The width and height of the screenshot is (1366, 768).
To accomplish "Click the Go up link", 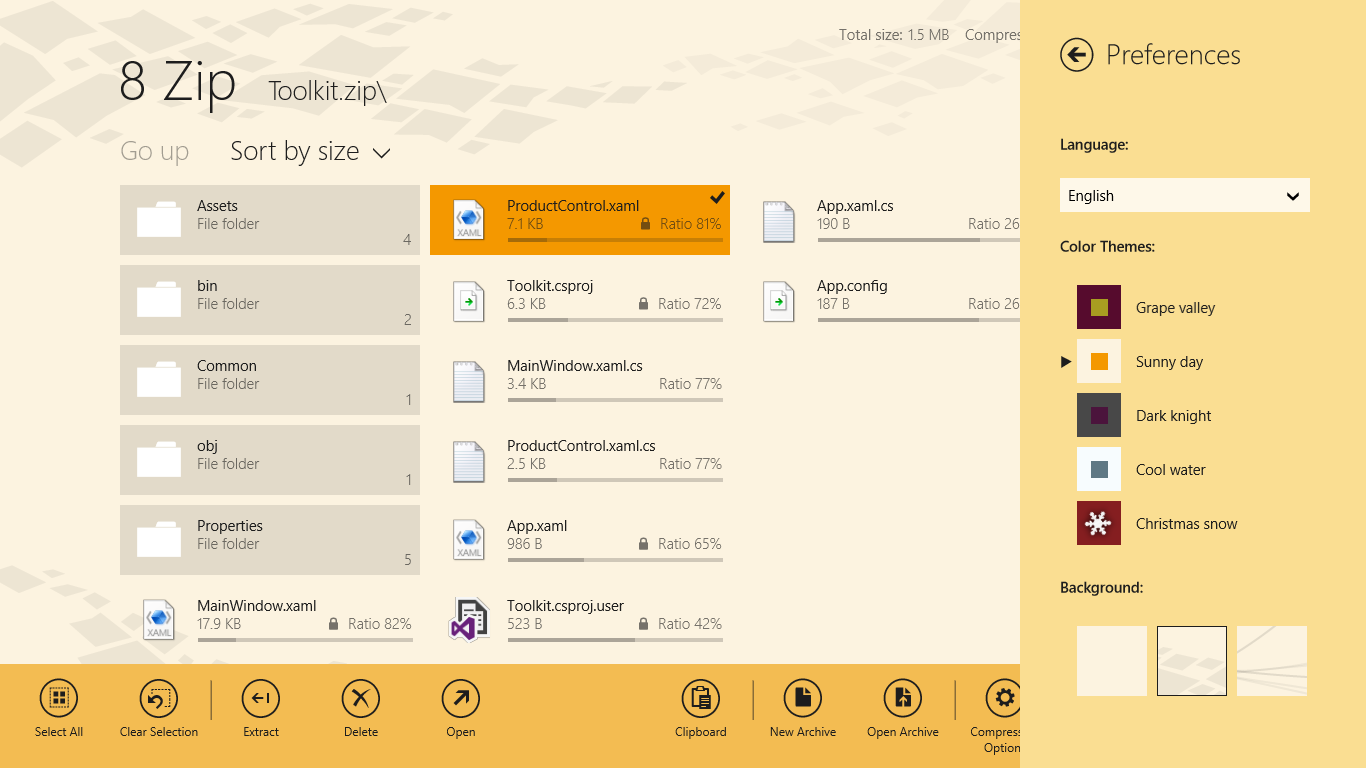I will (154, 151).
